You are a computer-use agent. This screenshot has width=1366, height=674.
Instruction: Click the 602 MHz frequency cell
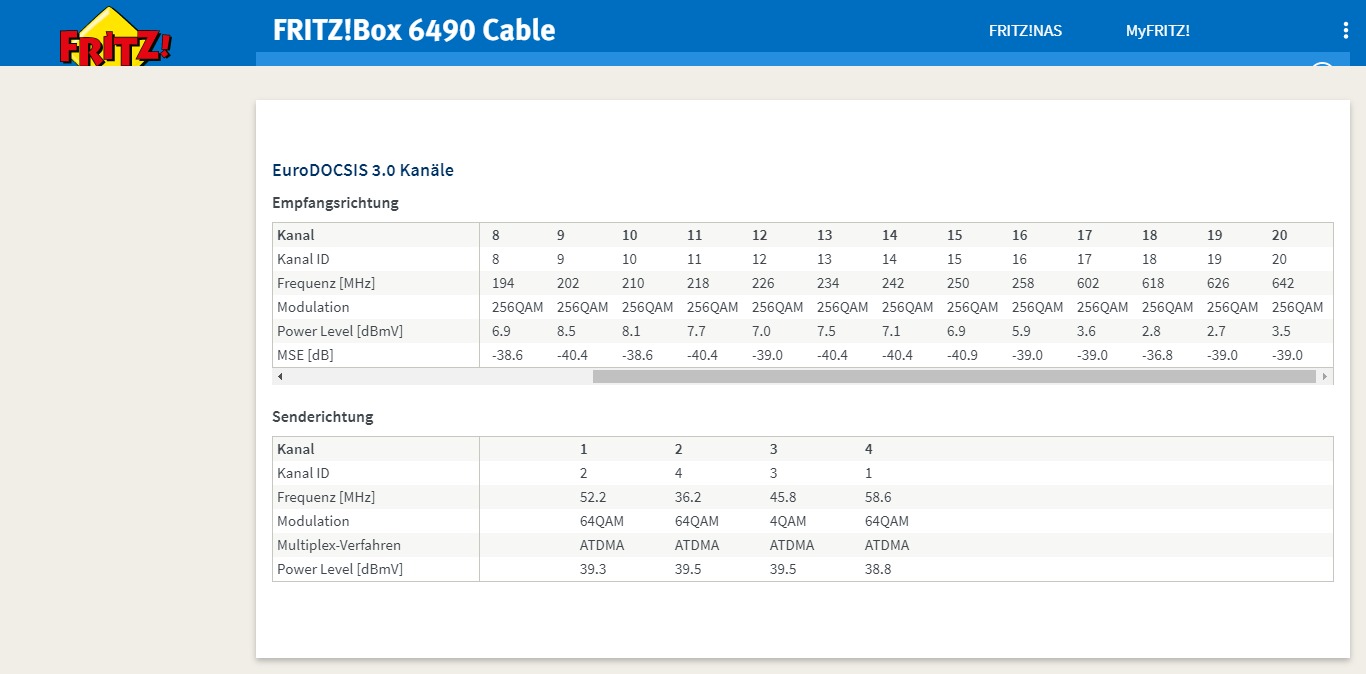[1088, 283]
